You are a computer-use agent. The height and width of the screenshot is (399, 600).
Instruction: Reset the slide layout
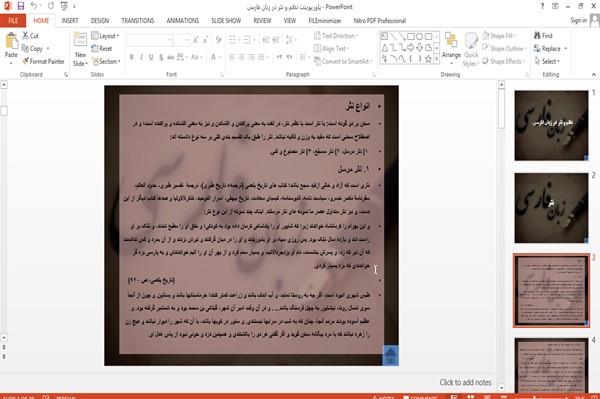[x=102, y=49]
